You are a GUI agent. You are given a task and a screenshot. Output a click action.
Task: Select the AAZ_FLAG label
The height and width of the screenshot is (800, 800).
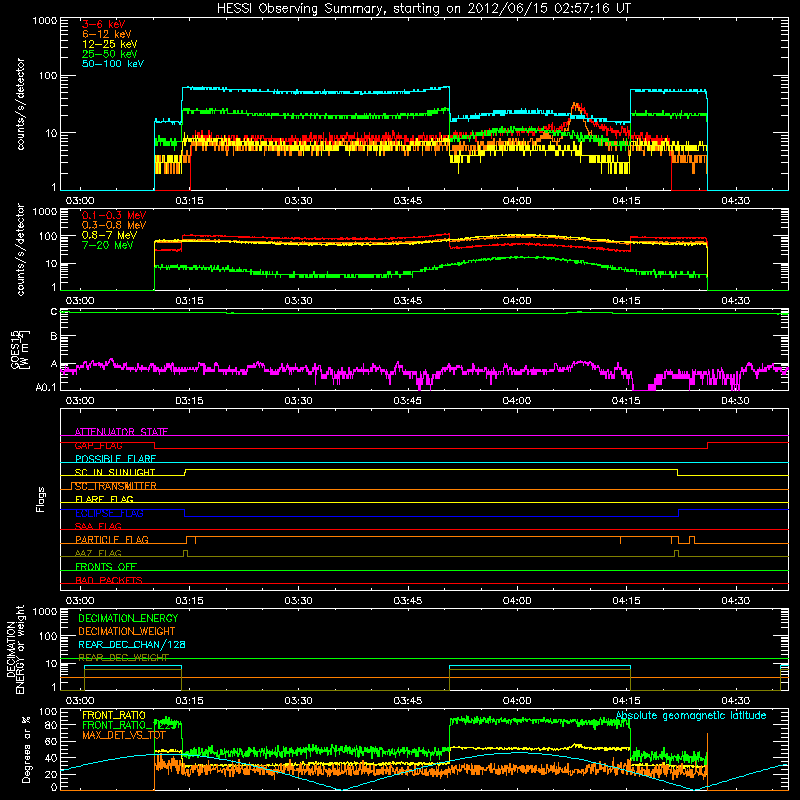click(98, 553)
